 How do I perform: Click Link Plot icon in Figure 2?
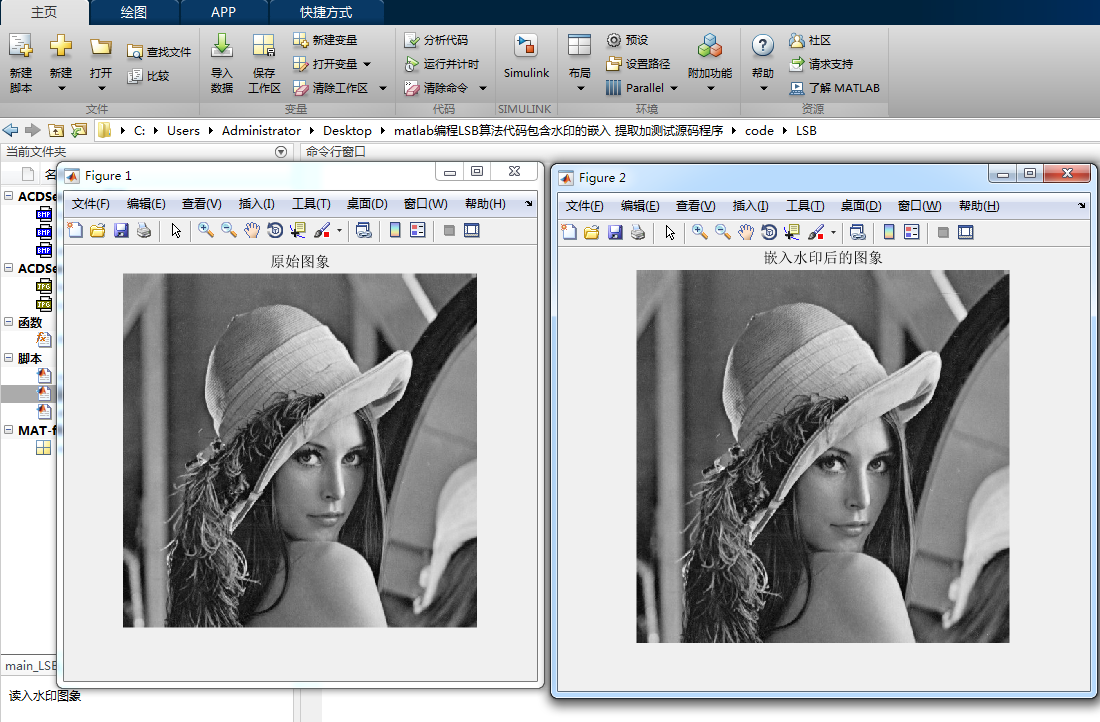857,232
